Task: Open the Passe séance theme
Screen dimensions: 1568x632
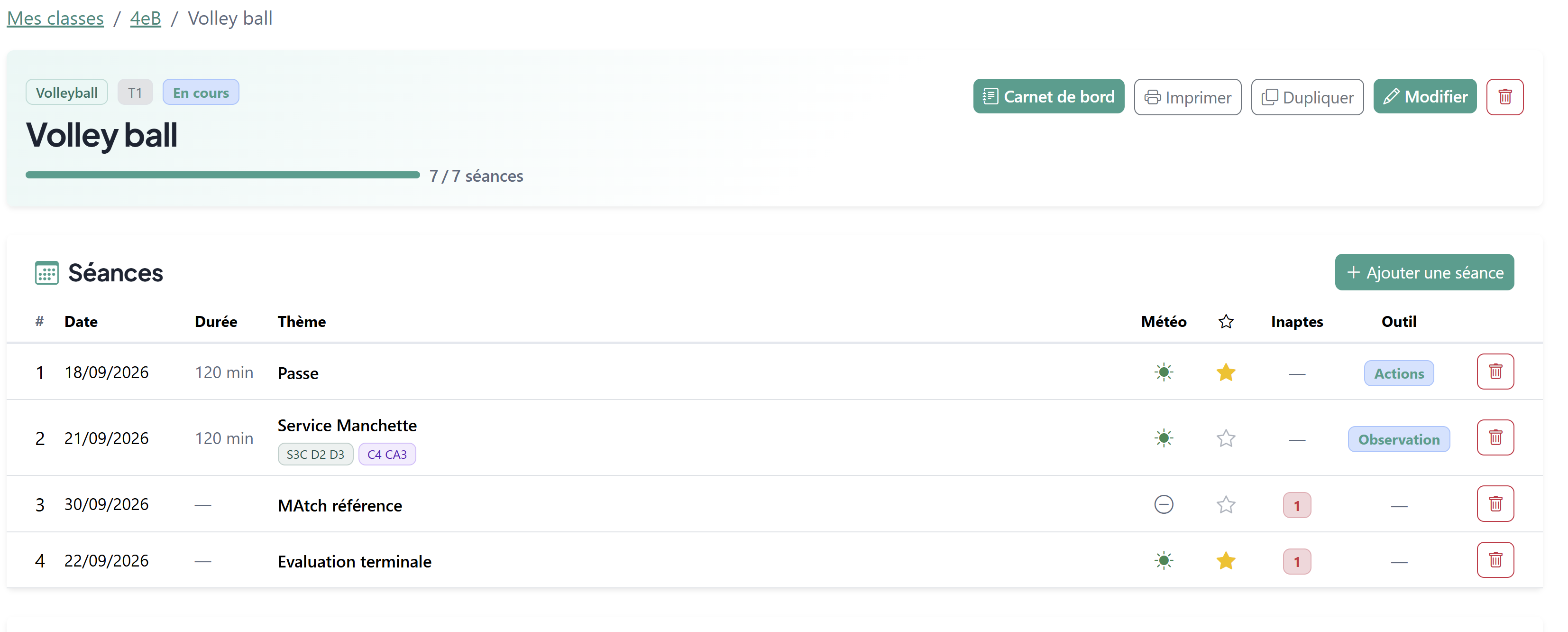Action: pyautogui.click(x=298, y=373)
